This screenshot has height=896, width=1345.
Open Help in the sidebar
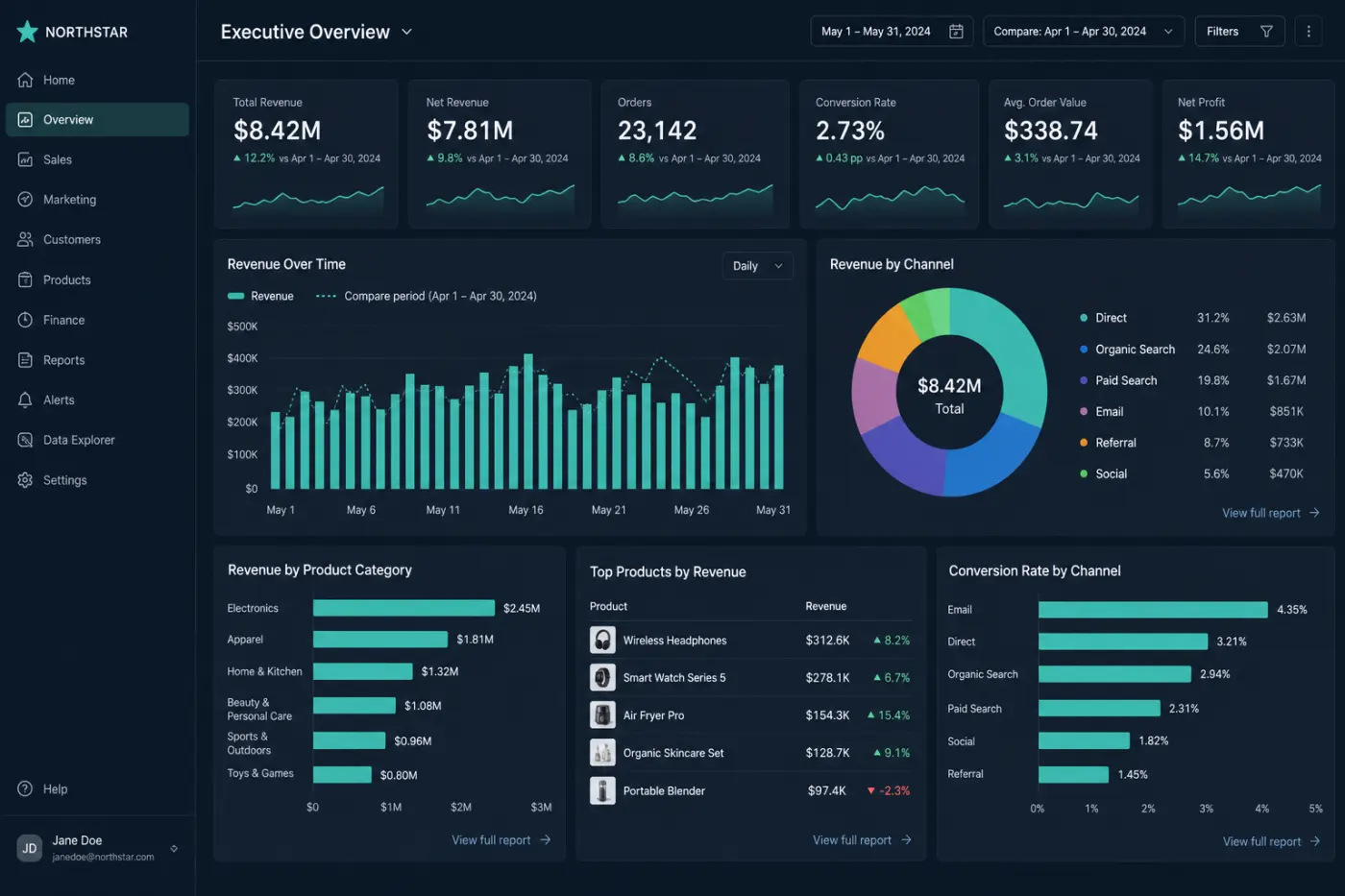tap(97, 788)
